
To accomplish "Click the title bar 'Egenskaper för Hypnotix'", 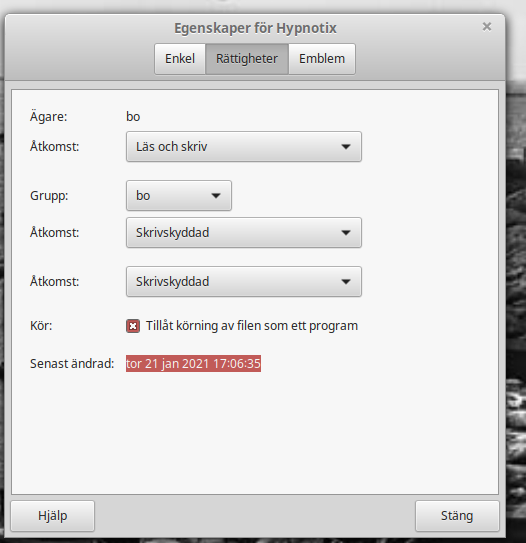I will point(255,28).
